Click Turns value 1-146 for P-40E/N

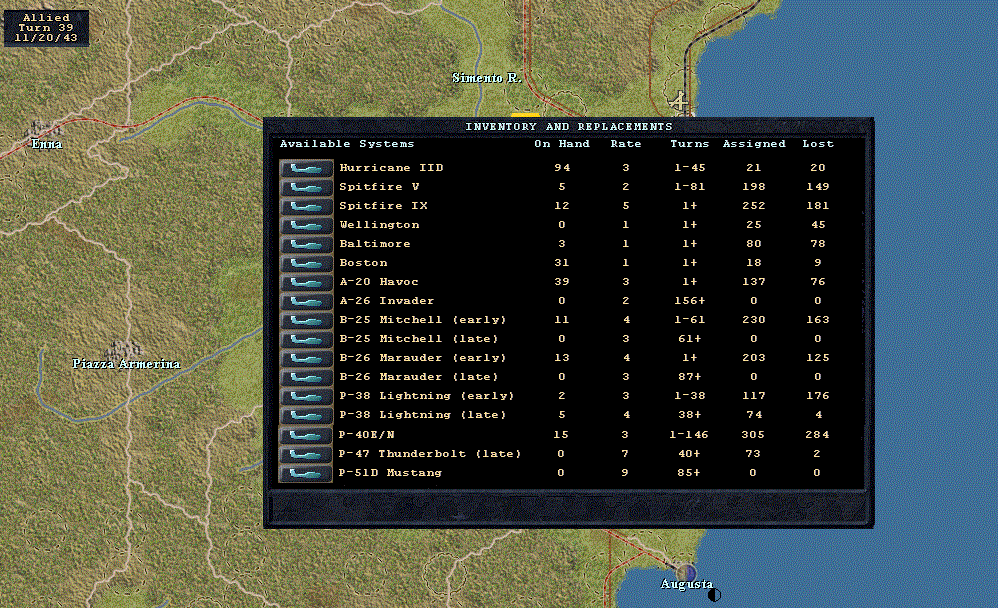click(689, 435)
